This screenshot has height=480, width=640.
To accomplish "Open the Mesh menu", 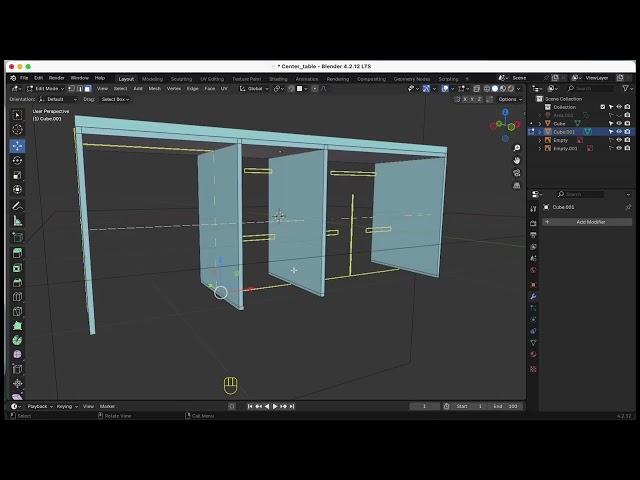I will [x=154, y=89].
